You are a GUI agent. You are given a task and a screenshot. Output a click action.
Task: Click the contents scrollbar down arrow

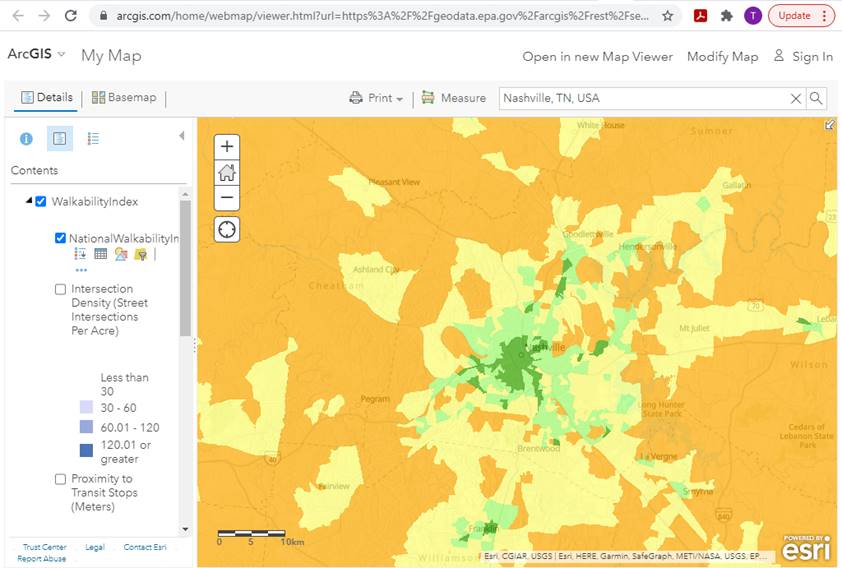point(185,529)
